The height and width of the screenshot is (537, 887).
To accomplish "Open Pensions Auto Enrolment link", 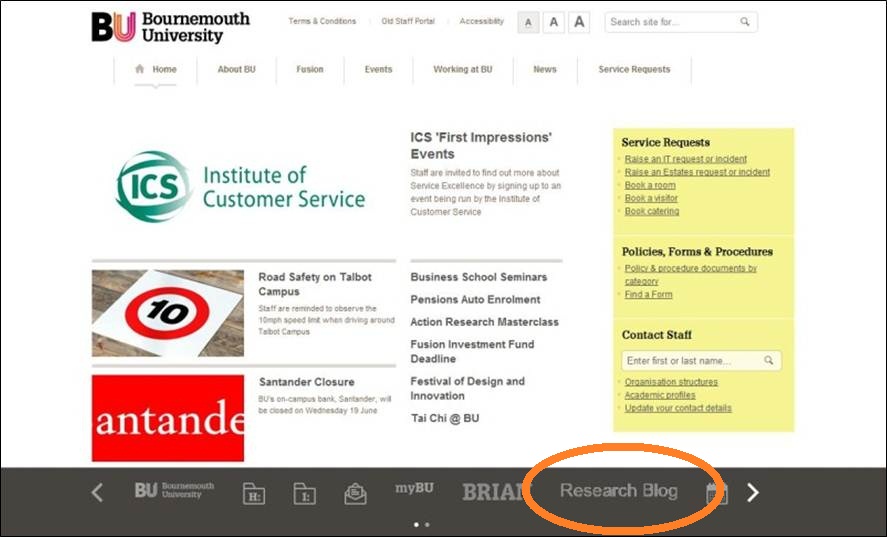I will coord(475,299).
